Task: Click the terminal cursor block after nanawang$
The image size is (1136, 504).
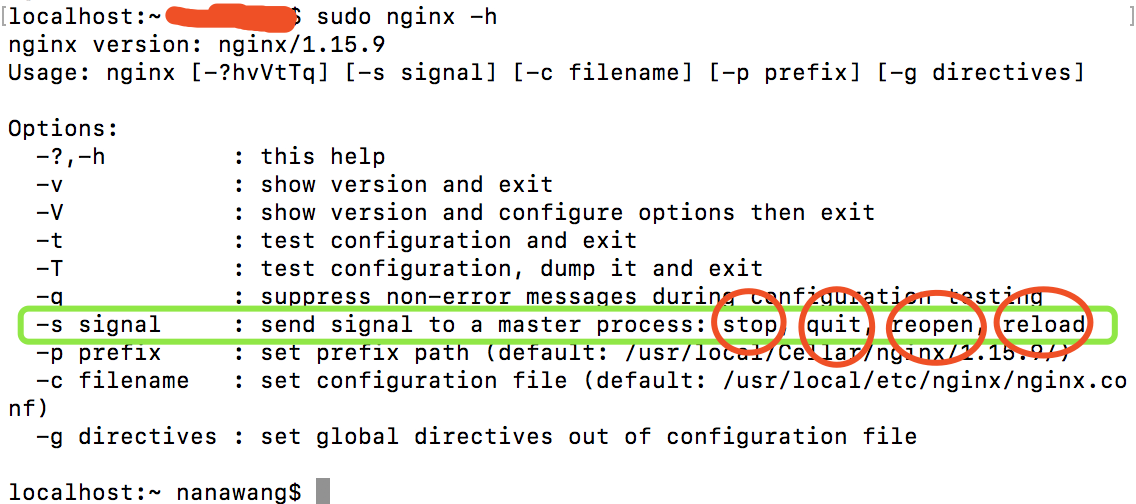Action: [x=323, y=492]
